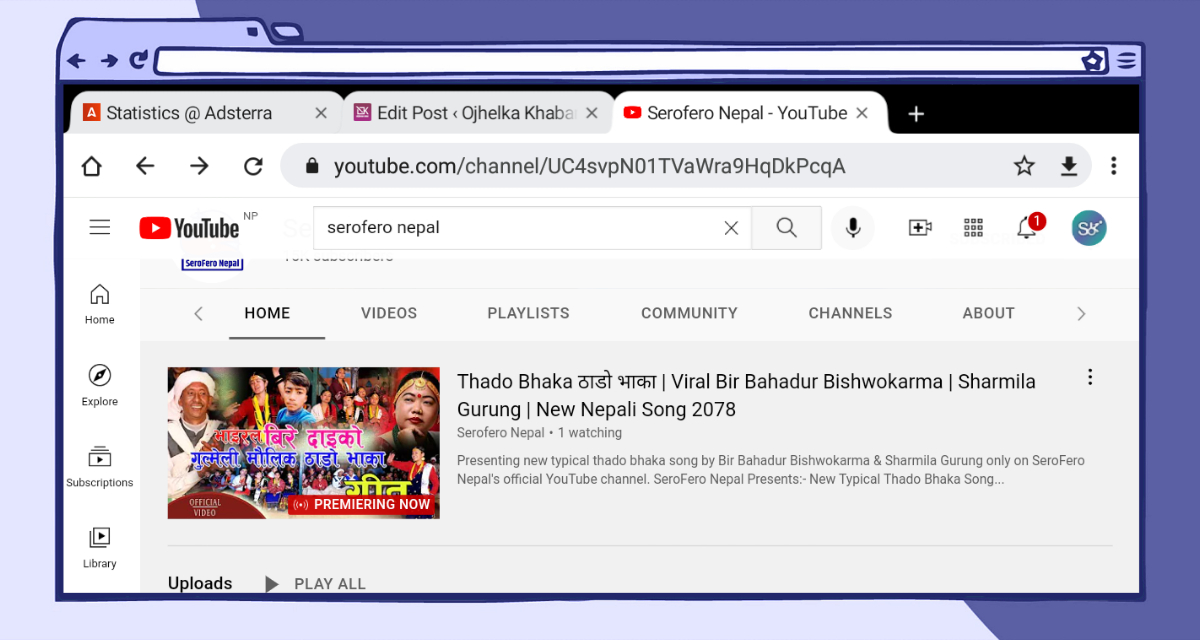Open the outer frame hamburger menu
Viewport: 1200px width, 640px height.
tap(1127, 61)
